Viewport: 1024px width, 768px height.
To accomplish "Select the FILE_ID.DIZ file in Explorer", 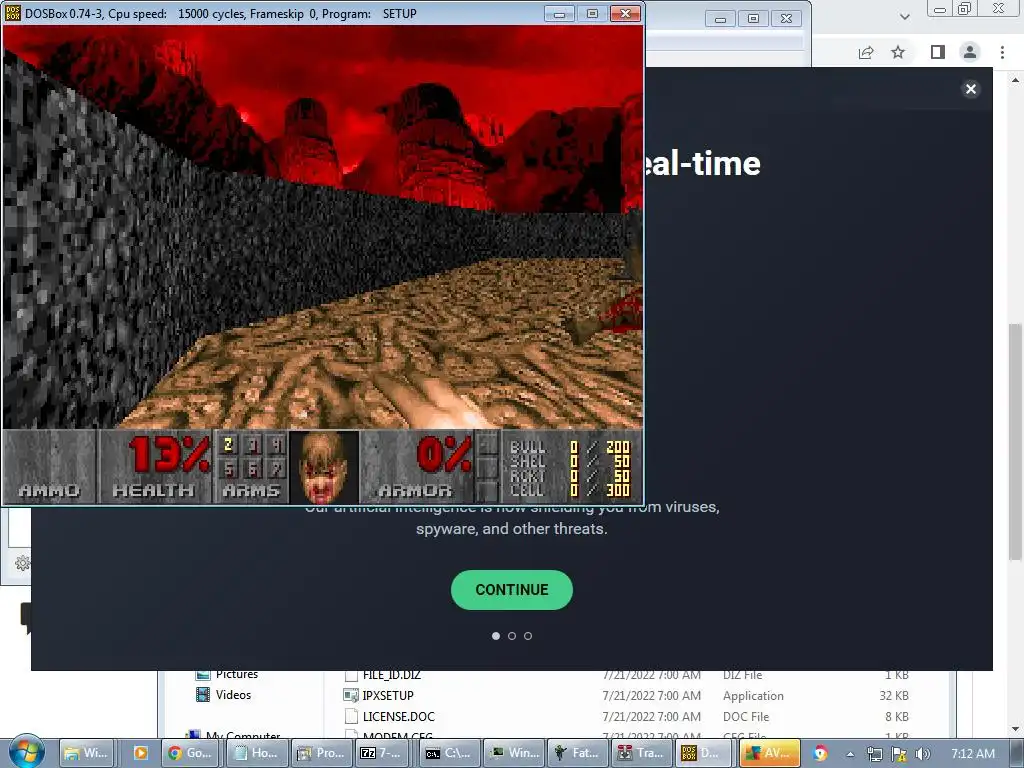I will [x=391, y=675].
